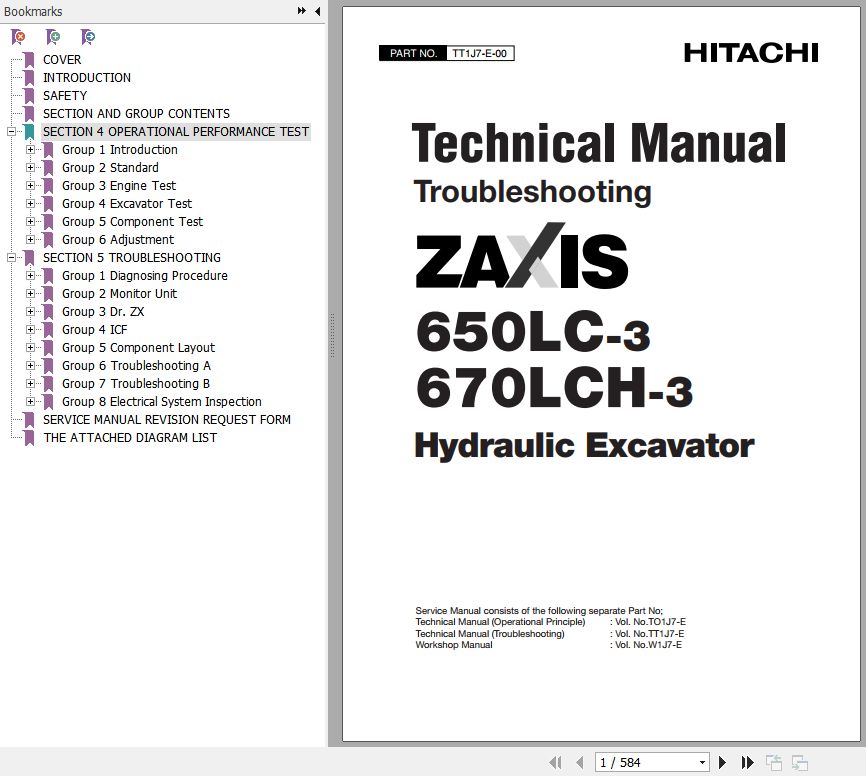Expand Group 1 Diagnosing Procedure
Viewport: 866px width, 776px height.
point(30,276)
